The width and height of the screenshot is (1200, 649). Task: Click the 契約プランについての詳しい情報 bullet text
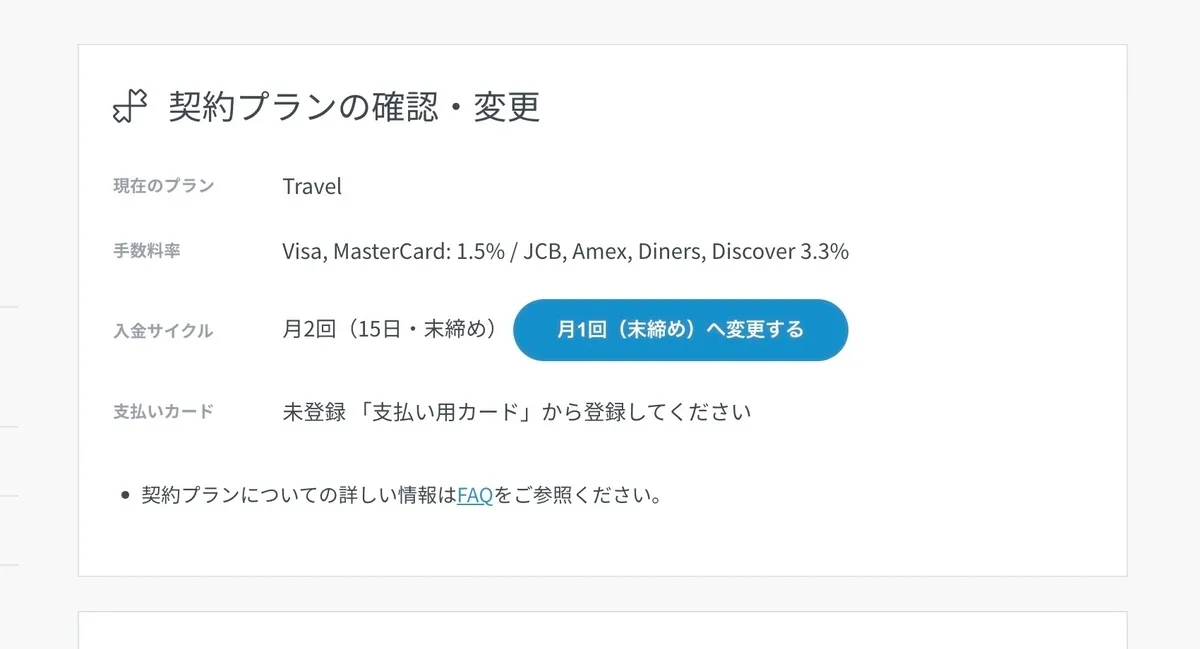(x=299, y=495)
